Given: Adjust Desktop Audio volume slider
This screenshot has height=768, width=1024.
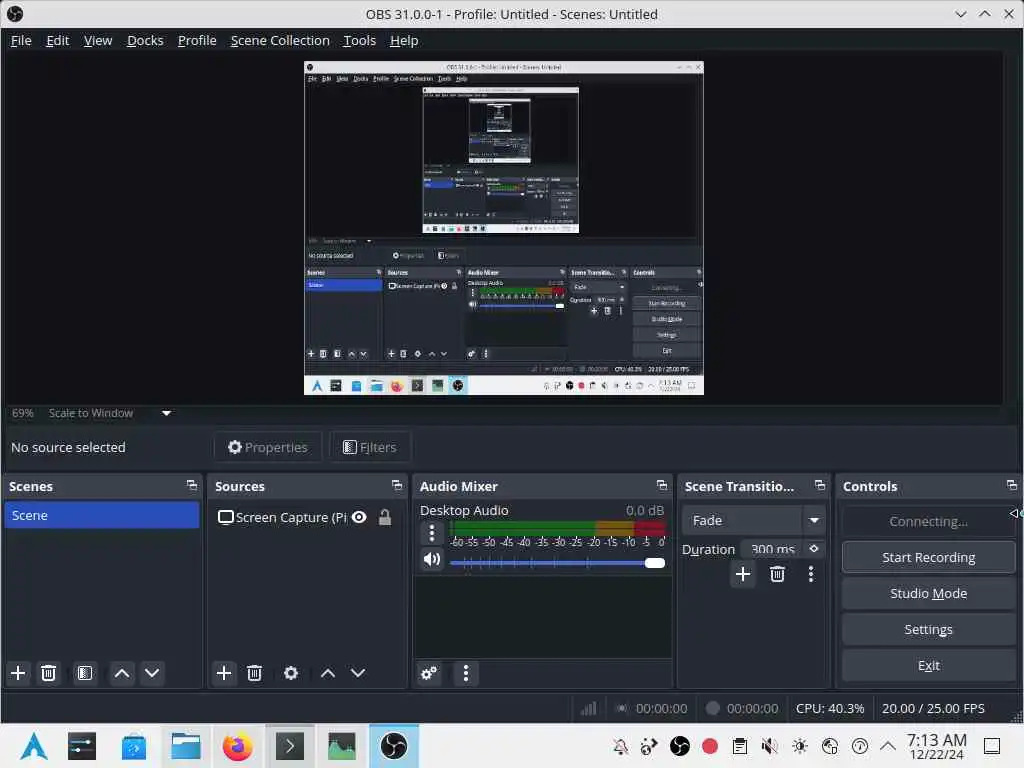Looking at the screenshot, I should pyautogui.click(x=557, y=563).
